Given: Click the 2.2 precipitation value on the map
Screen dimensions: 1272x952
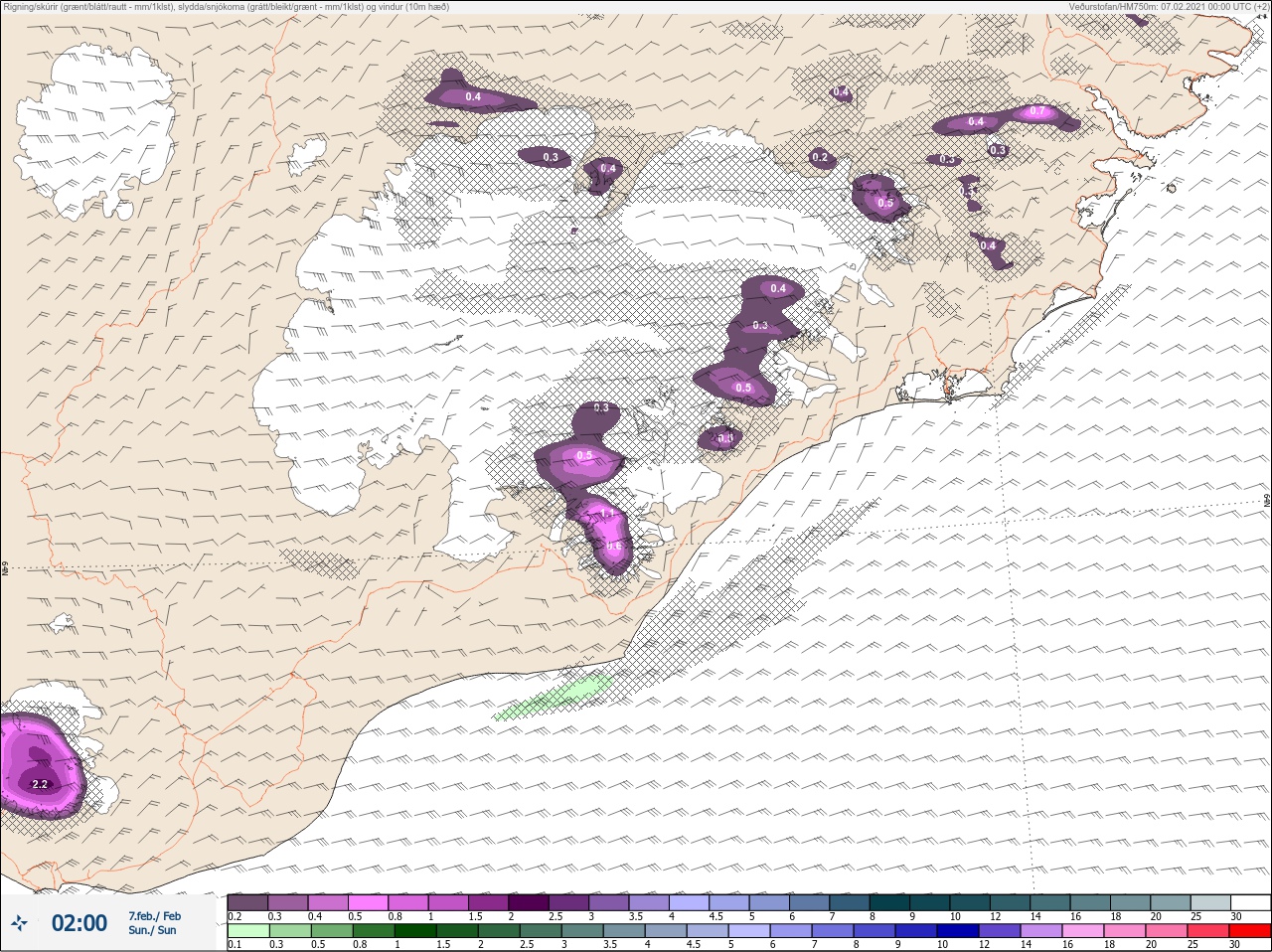Looking at the screenshot, I should point(40,785).
